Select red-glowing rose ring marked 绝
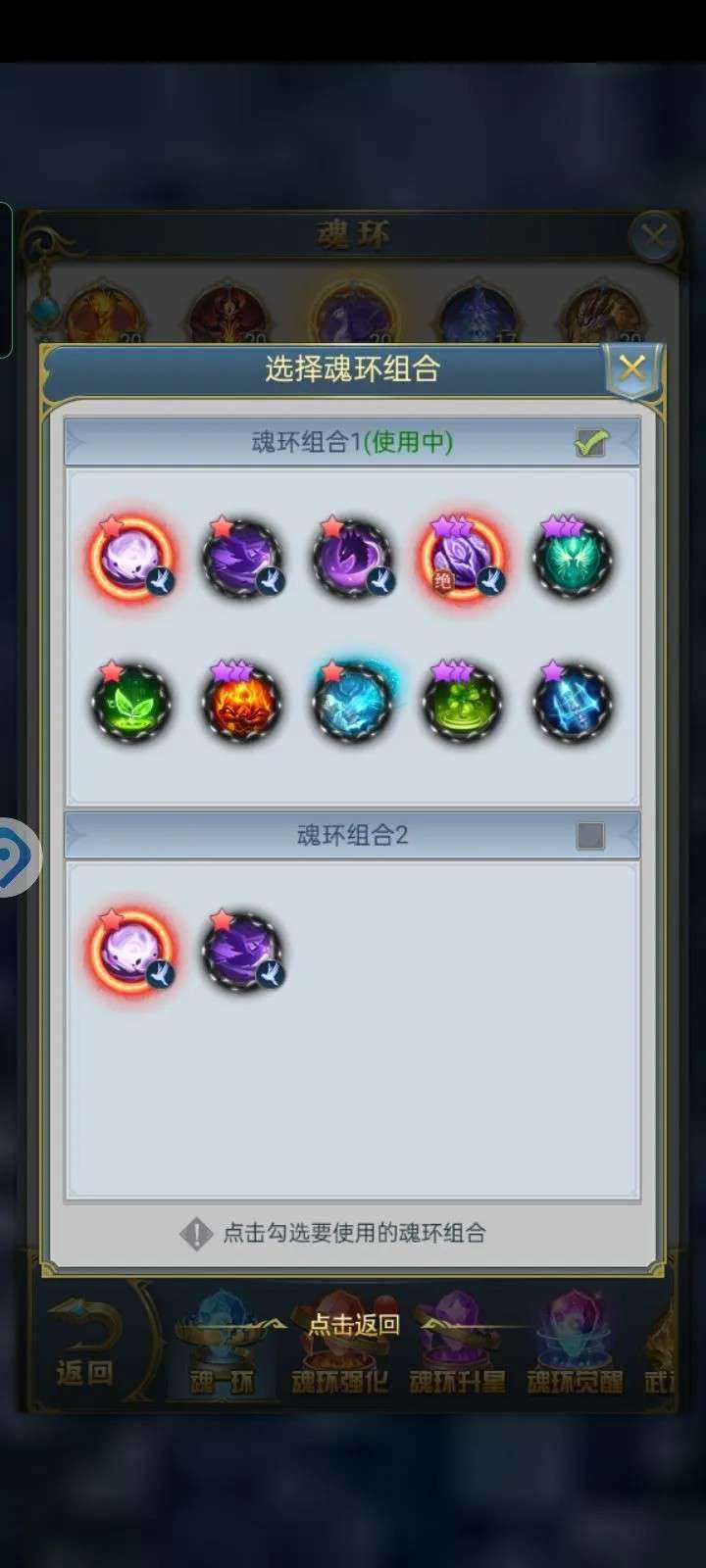This screenshot has width=706, height=1568. point(462,556)
